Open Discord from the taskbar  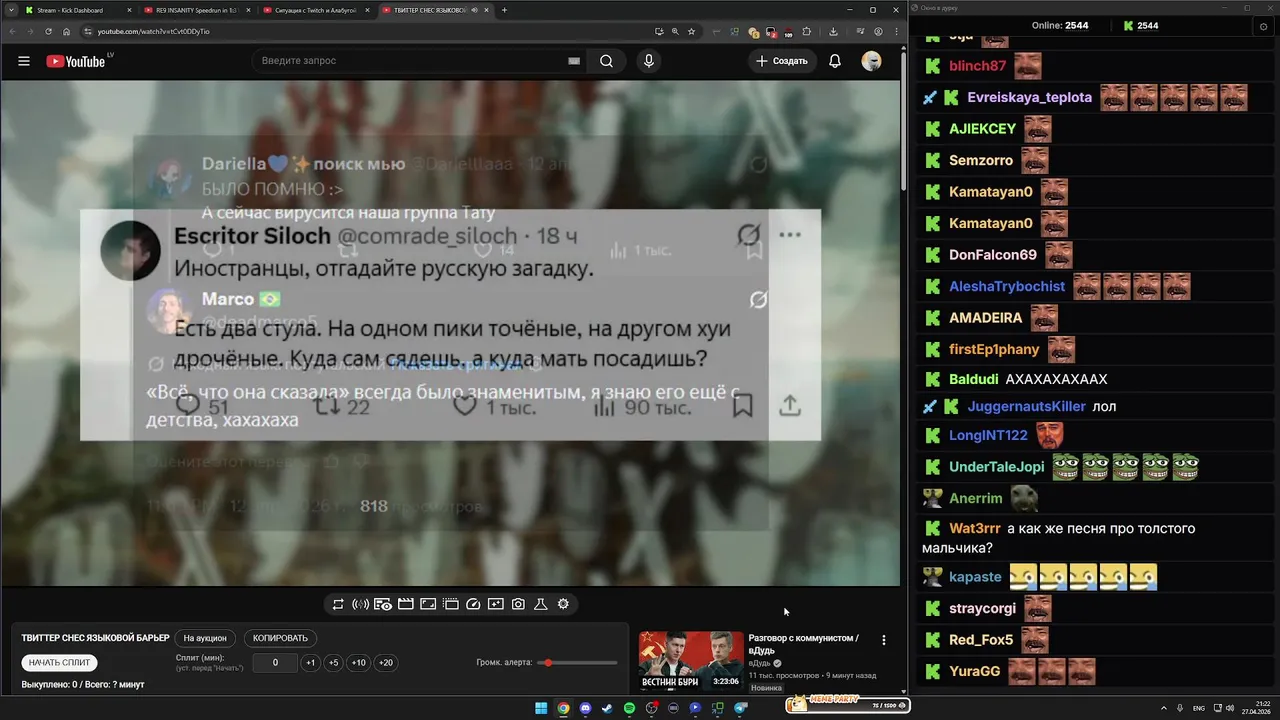pyautogui.click(x=585, y=708)
